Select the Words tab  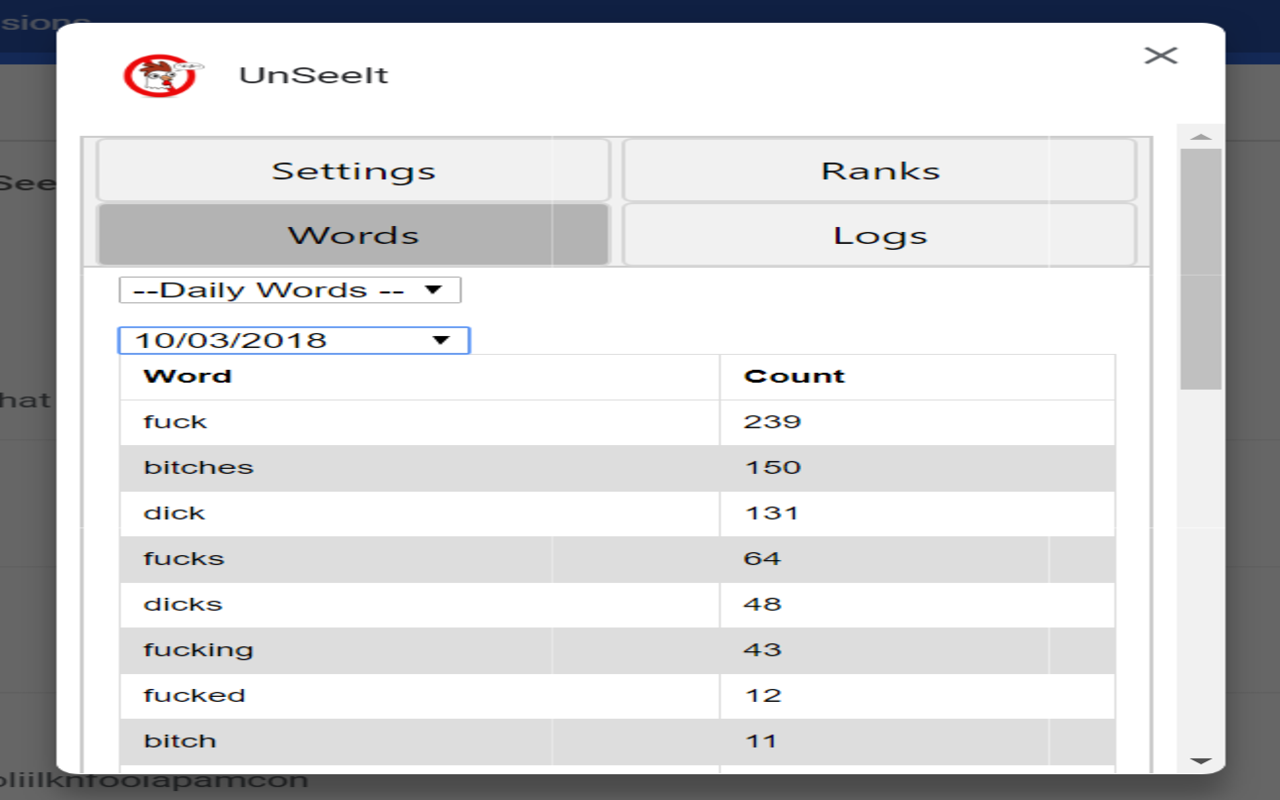pos(353,236)
